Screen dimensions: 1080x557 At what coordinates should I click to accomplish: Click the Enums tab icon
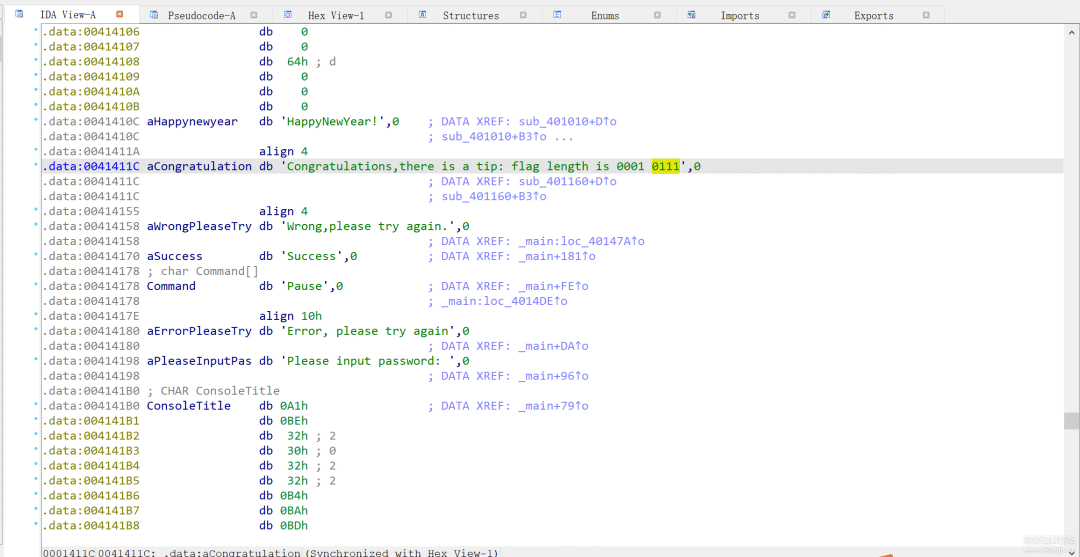click(558, 14)
